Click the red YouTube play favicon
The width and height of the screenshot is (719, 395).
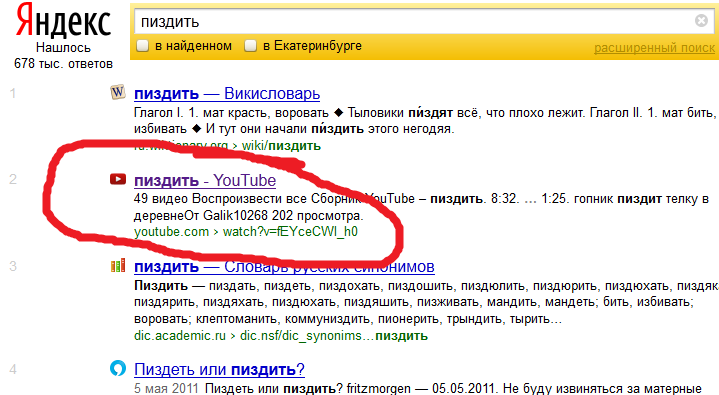118,179
